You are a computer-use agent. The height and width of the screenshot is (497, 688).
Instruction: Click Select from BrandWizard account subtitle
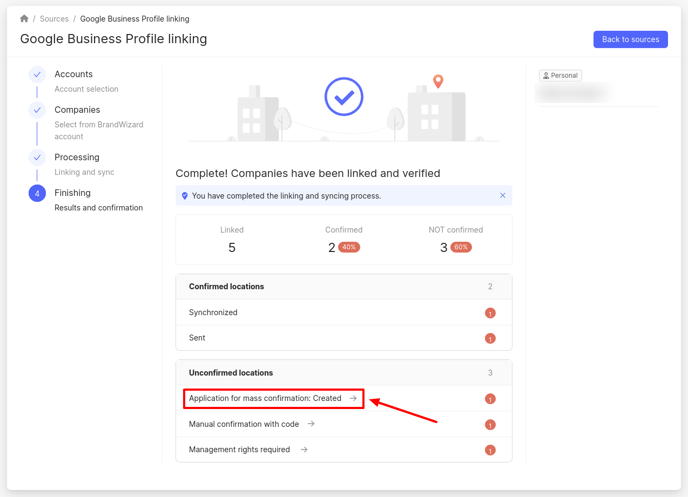(x=99, y=131)
